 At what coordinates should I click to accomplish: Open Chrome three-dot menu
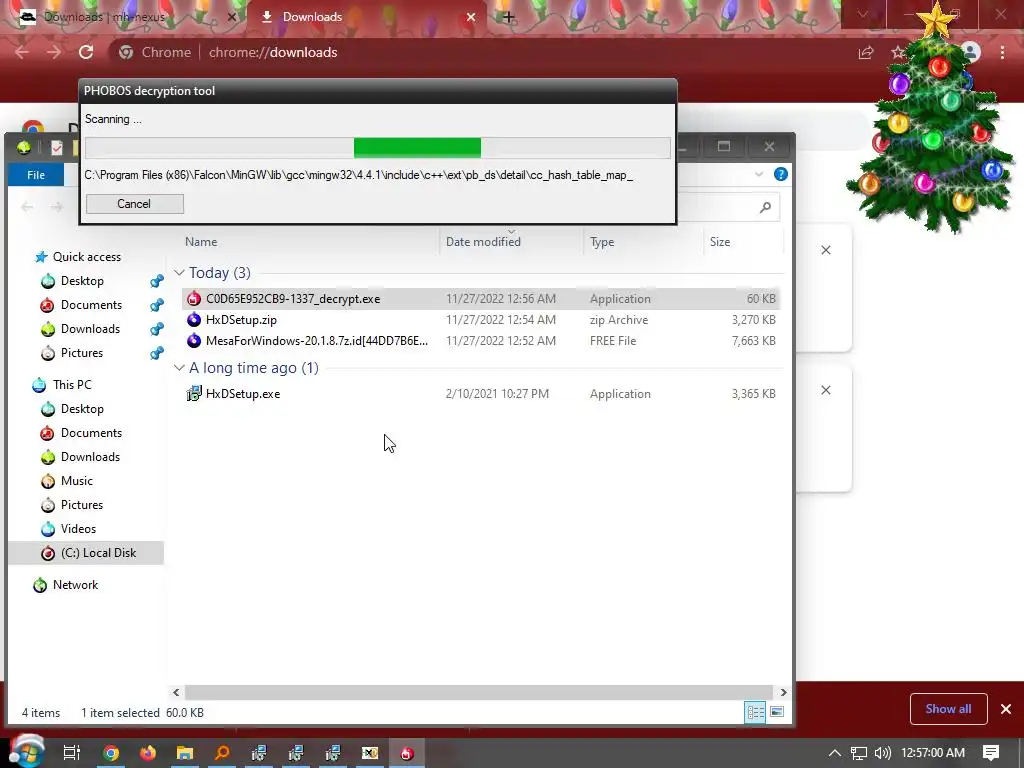1002,52
